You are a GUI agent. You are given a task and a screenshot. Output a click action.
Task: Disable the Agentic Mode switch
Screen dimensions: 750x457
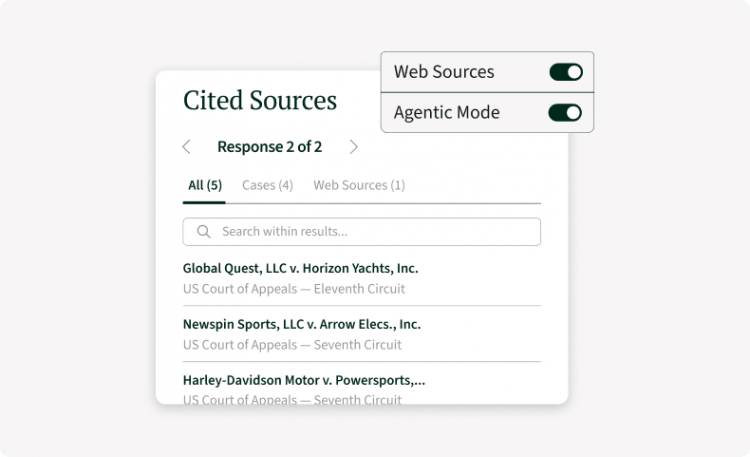(565, 113)
